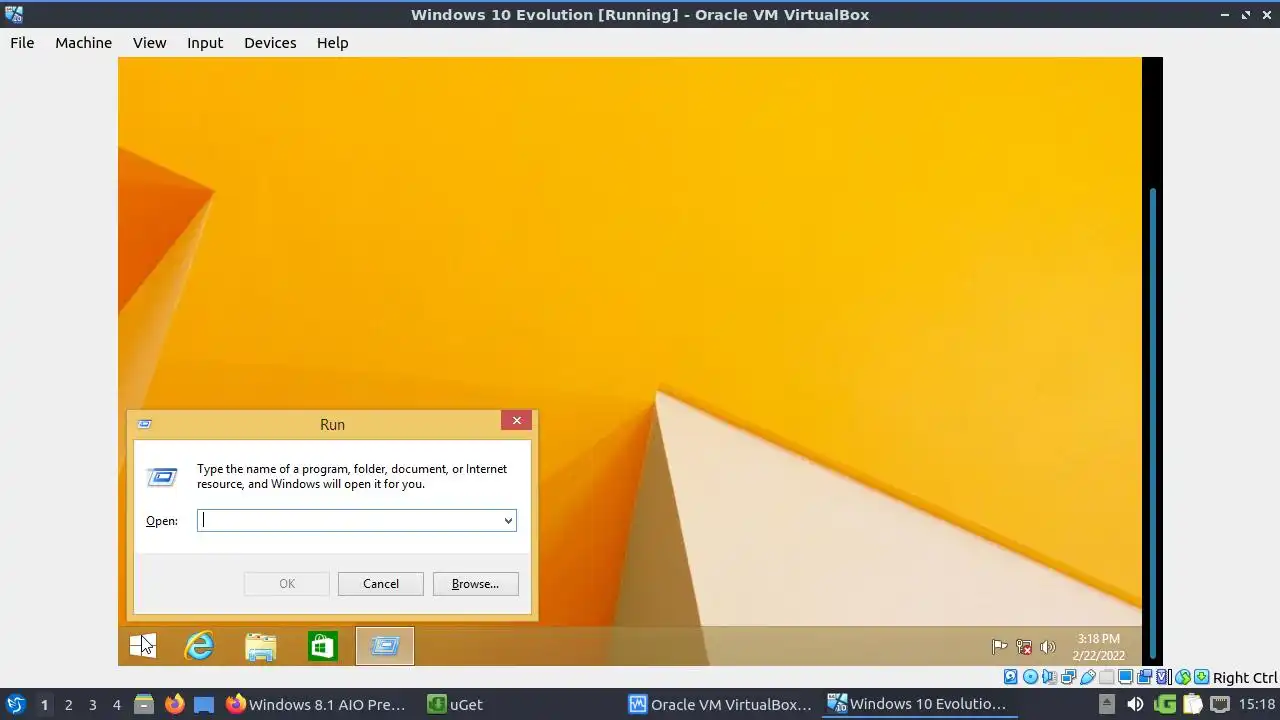Screen dimensions: 1280x720
Task: Click the show desktop blue panel icon
Action: click(204, 704)
